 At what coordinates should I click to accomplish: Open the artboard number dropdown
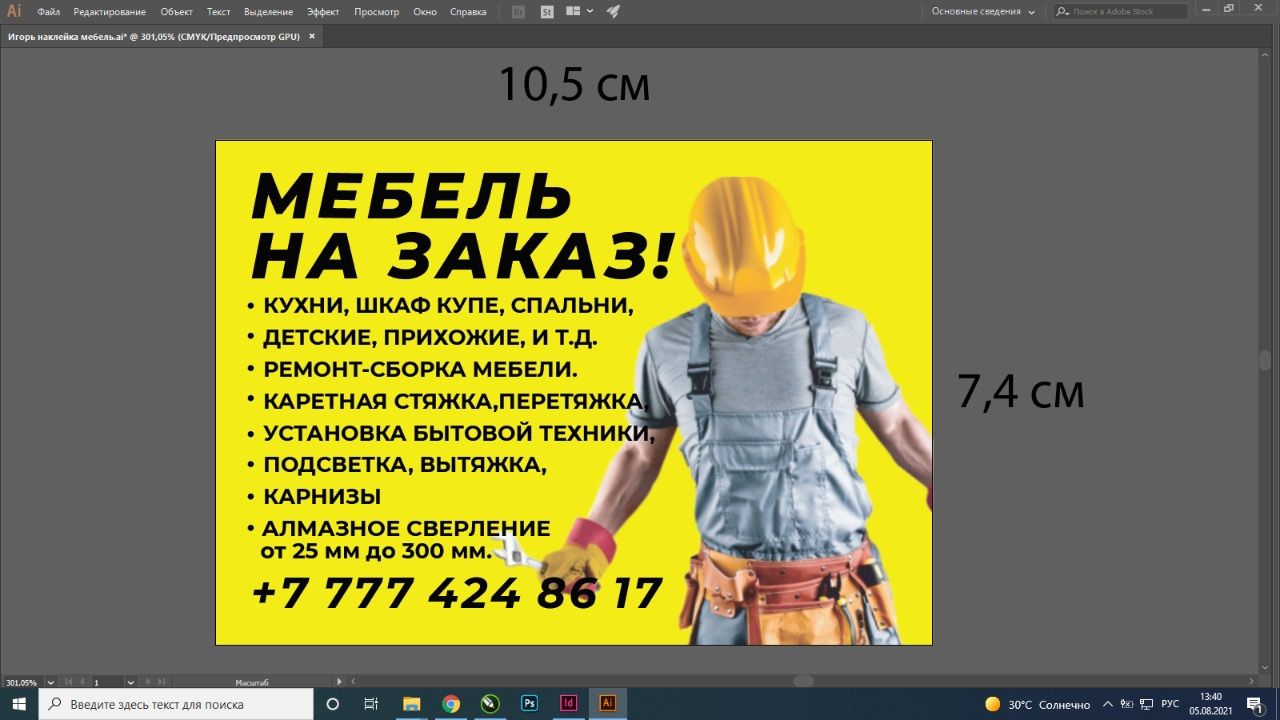(132, 682)
